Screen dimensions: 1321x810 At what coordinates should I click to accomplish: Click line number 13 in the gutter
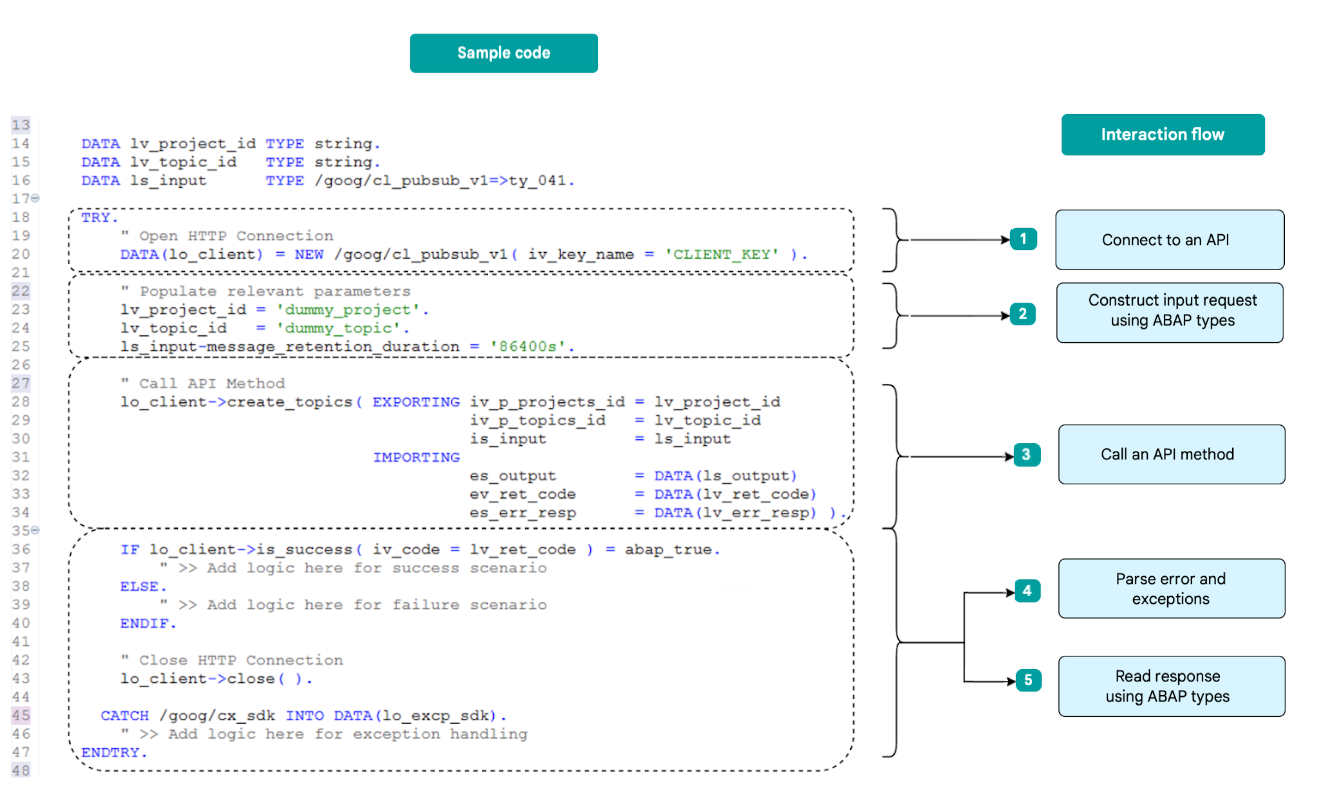point(21,125)
